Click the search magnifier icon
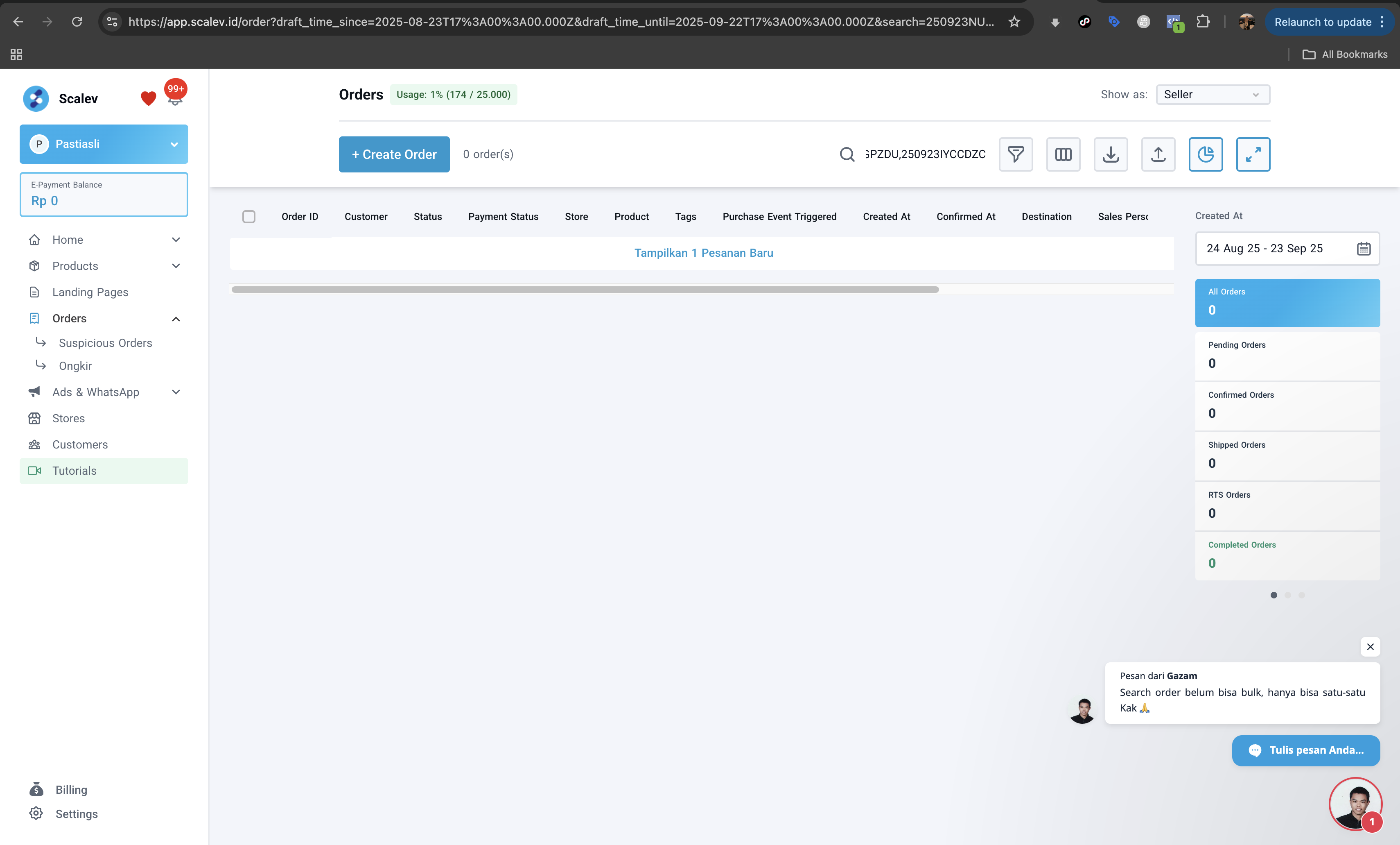 pyautogui.click(x=847, y=154)
